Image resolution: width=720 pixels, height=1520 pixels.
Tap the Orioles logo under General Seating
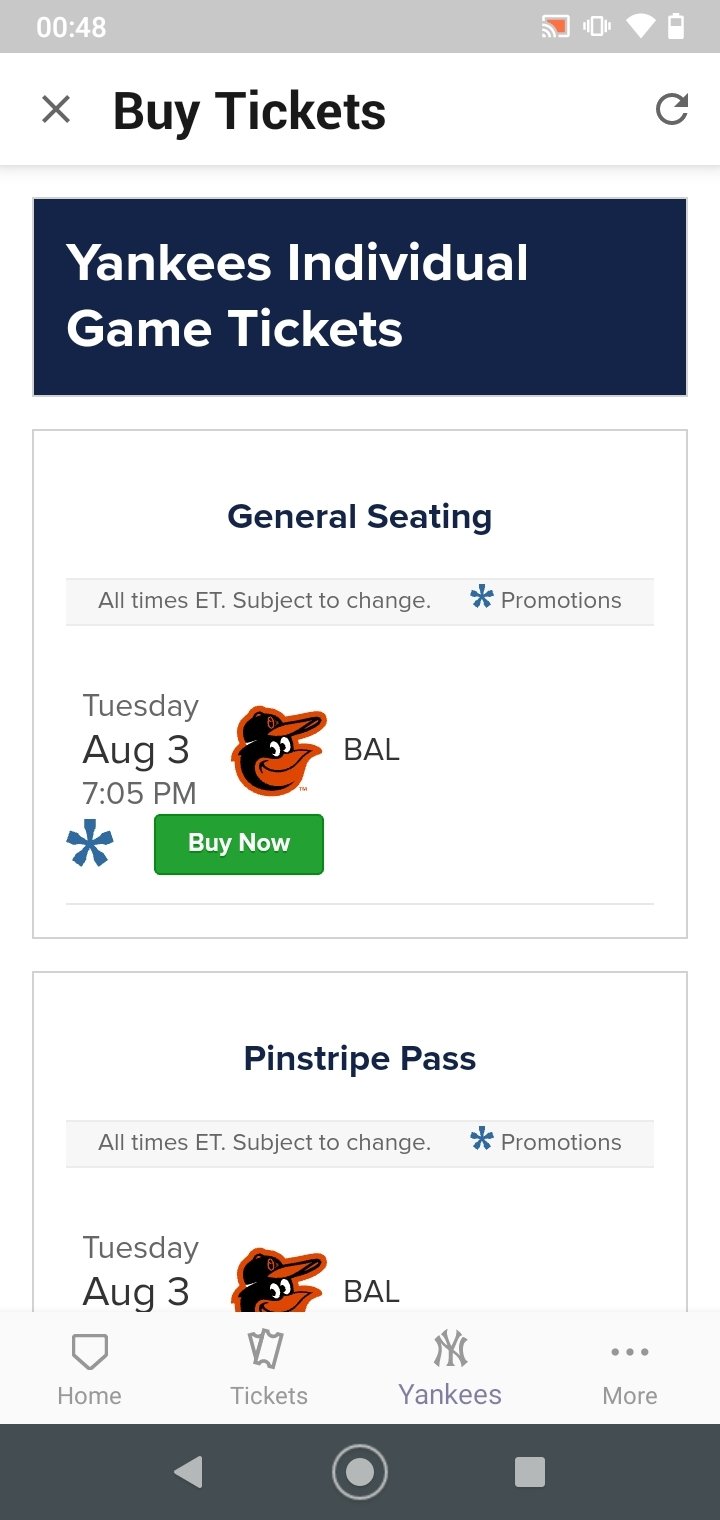pos(278,751)
